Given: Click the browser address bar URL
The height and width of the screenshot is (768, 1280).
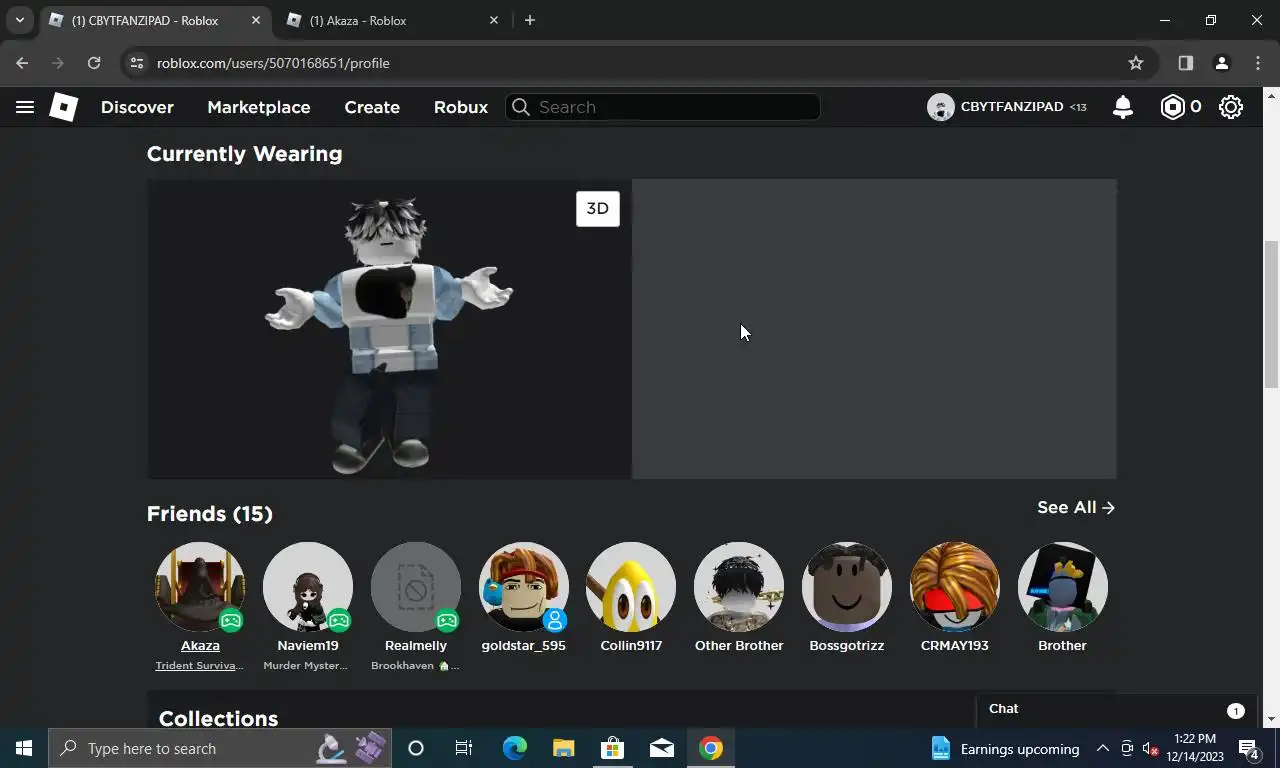Looking at the screenshot, I should pos(273,63).
